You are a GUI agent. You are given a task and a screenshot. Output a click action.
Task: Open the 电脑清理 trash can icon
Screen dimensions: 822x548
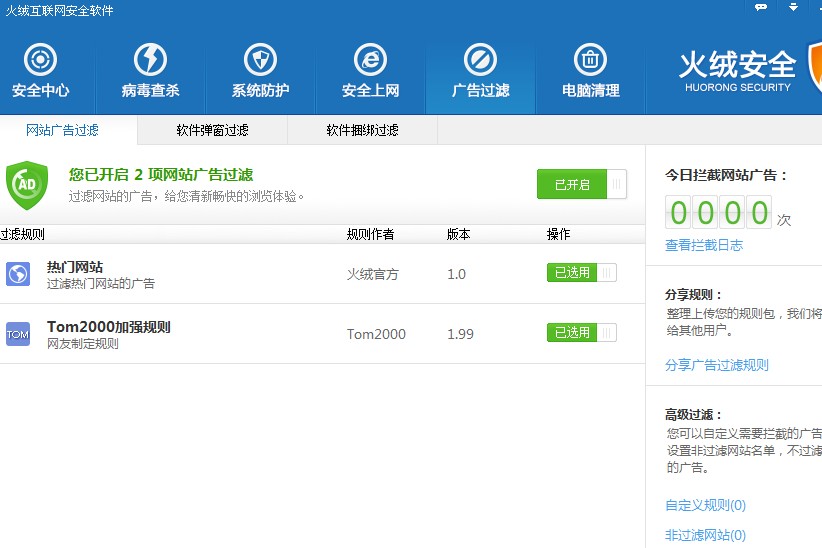(x=590, y=61)
